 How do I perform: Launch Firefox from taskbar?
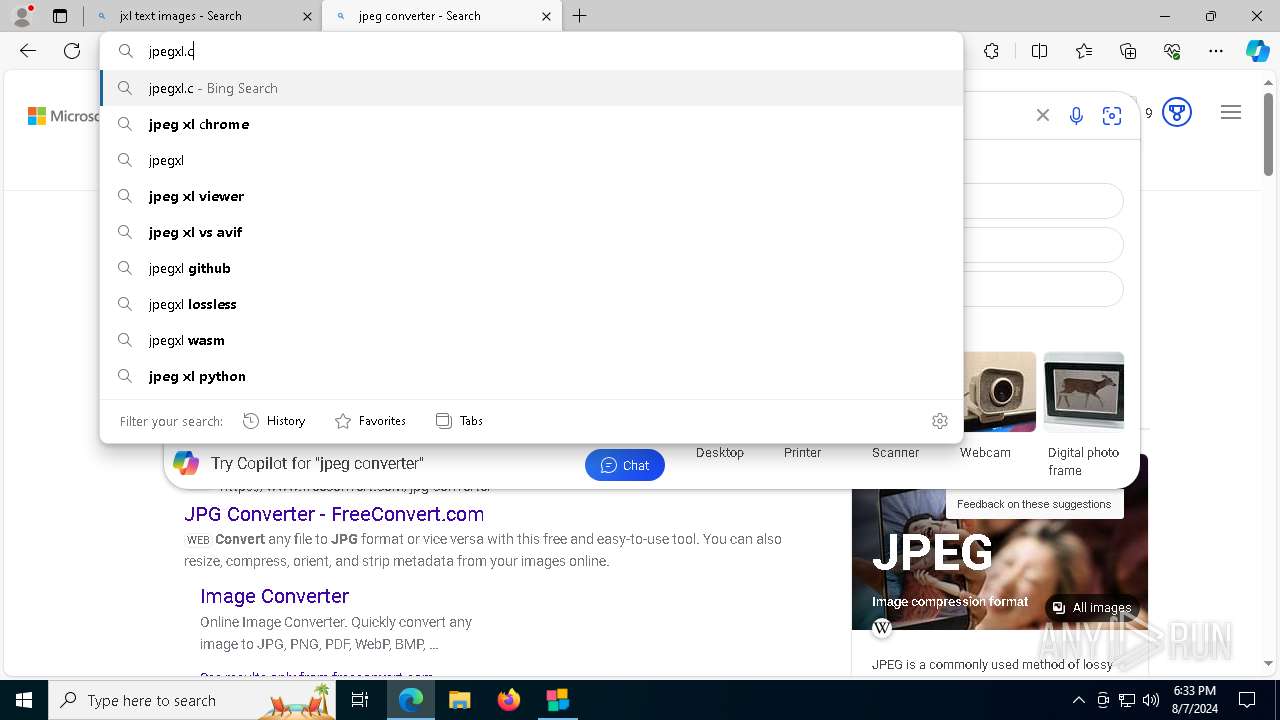click(509, 700)
